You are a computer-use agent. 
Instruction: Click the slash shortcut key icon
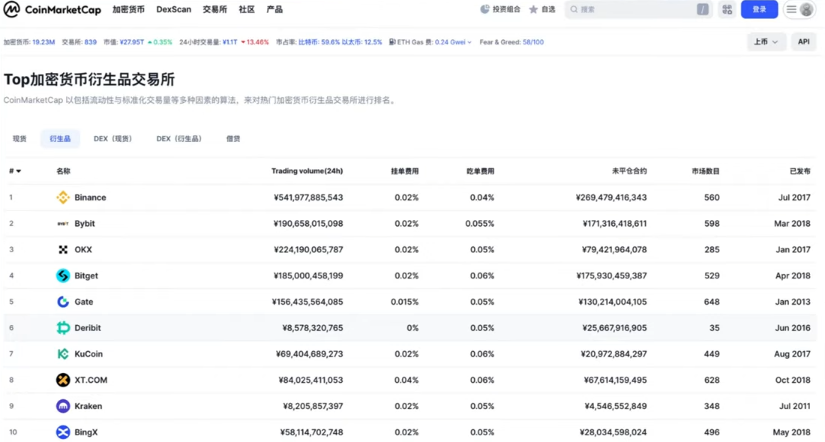[x=702, y=9]
